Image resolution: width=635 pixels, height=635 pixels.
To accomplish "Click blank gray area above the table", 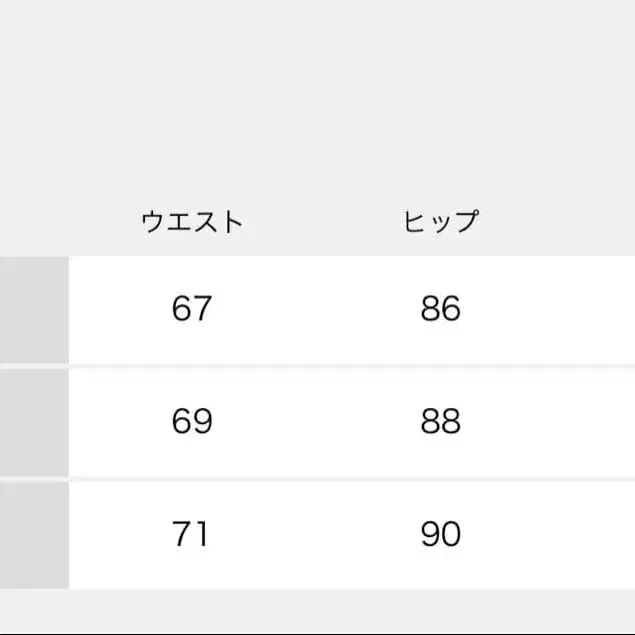I will tap(317, 90).
